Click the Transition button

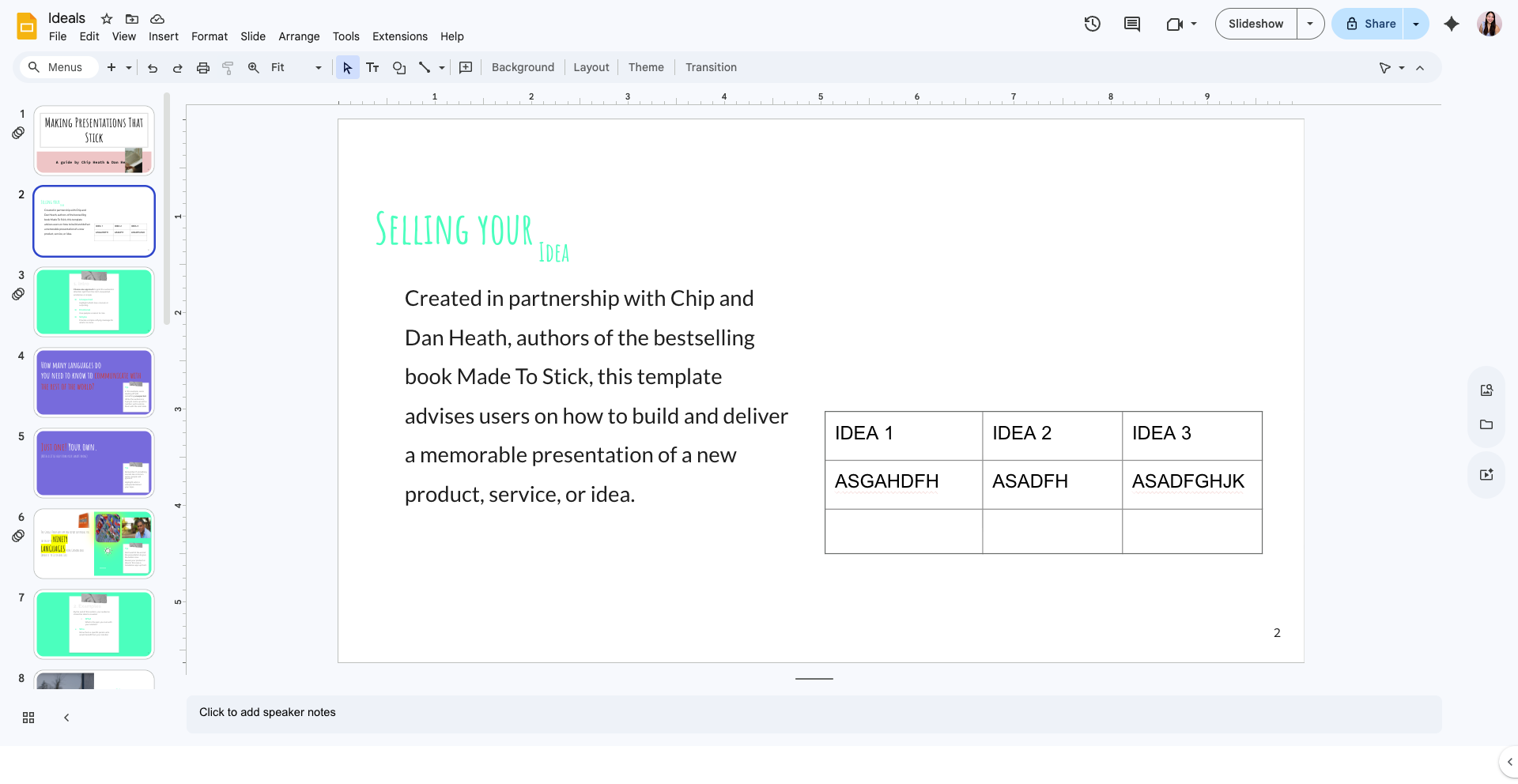click(x=711, y=67)
